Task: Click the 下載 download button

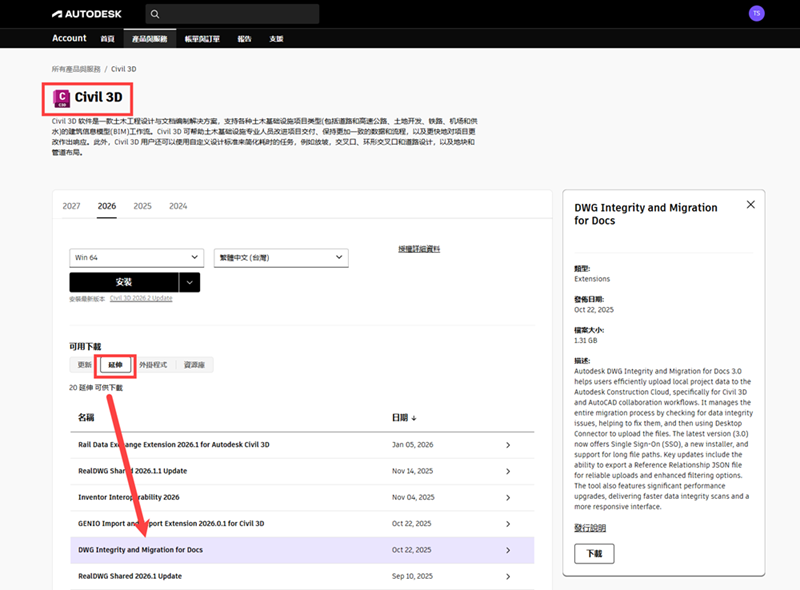Action: (594, 554)
